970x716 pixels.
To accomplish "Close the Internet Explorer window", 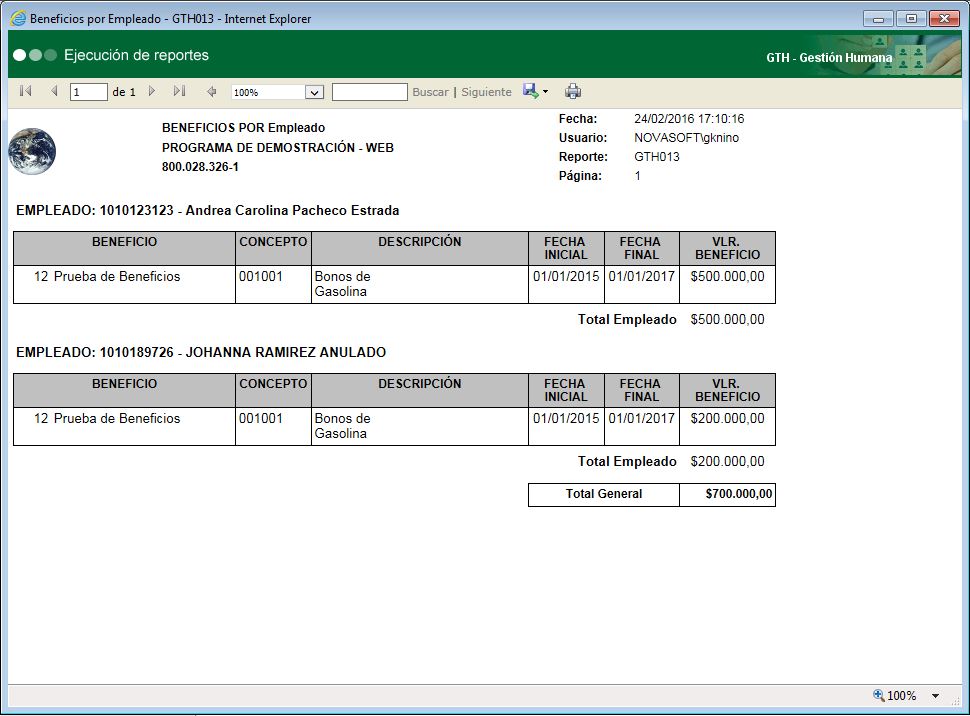I will pos(944,19).
